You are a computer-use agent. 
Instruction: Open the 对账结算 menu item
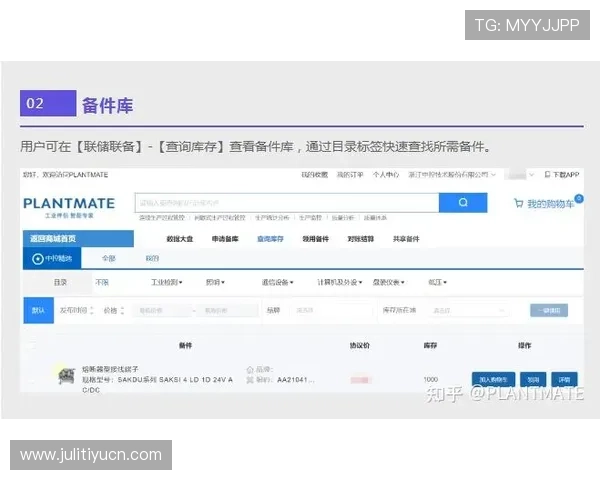click(x=360, y=239)
